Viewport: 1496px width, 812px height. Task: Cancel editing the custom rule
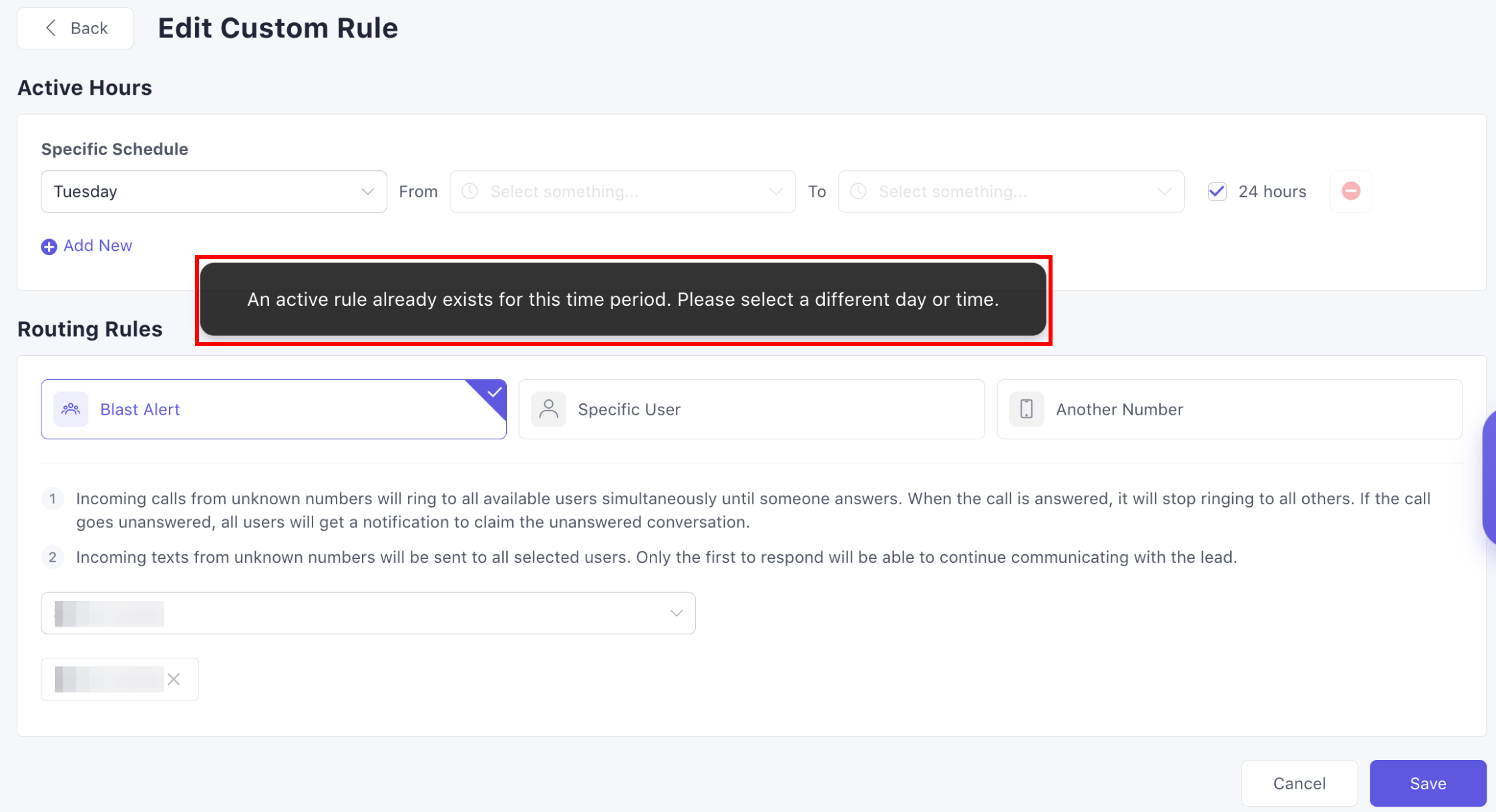pos(1299,783)
